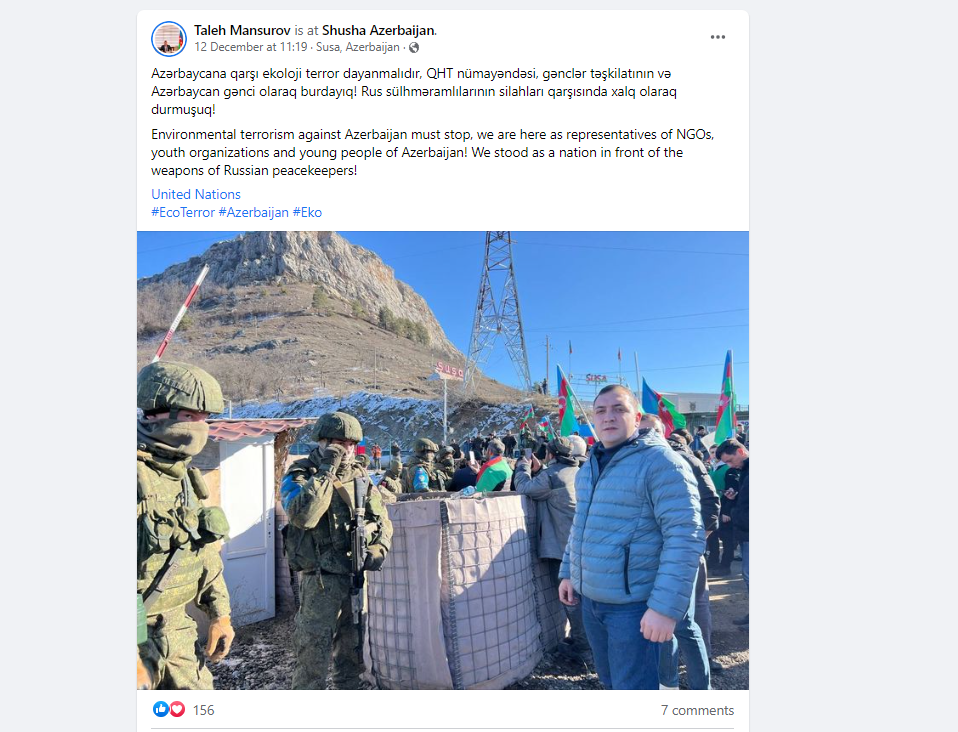Click the public globe privacy icon
The width and height of the screenshot is (958, 732).
tap(414, 48)
